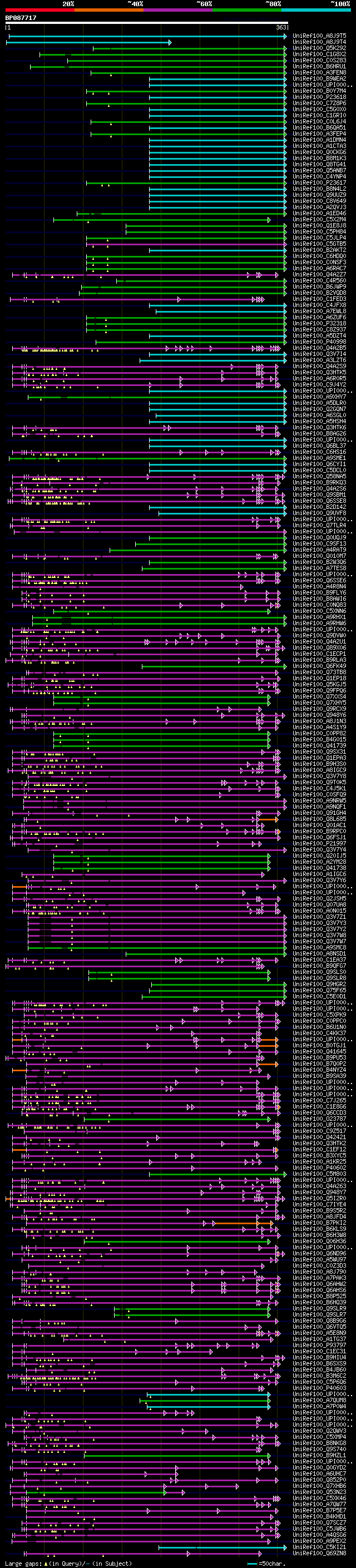This screenshot has height=1568, width=356.
Task: Select the UniRef100_A7EWL8 label
Action: pyautogui.click(x=319, y=311)
